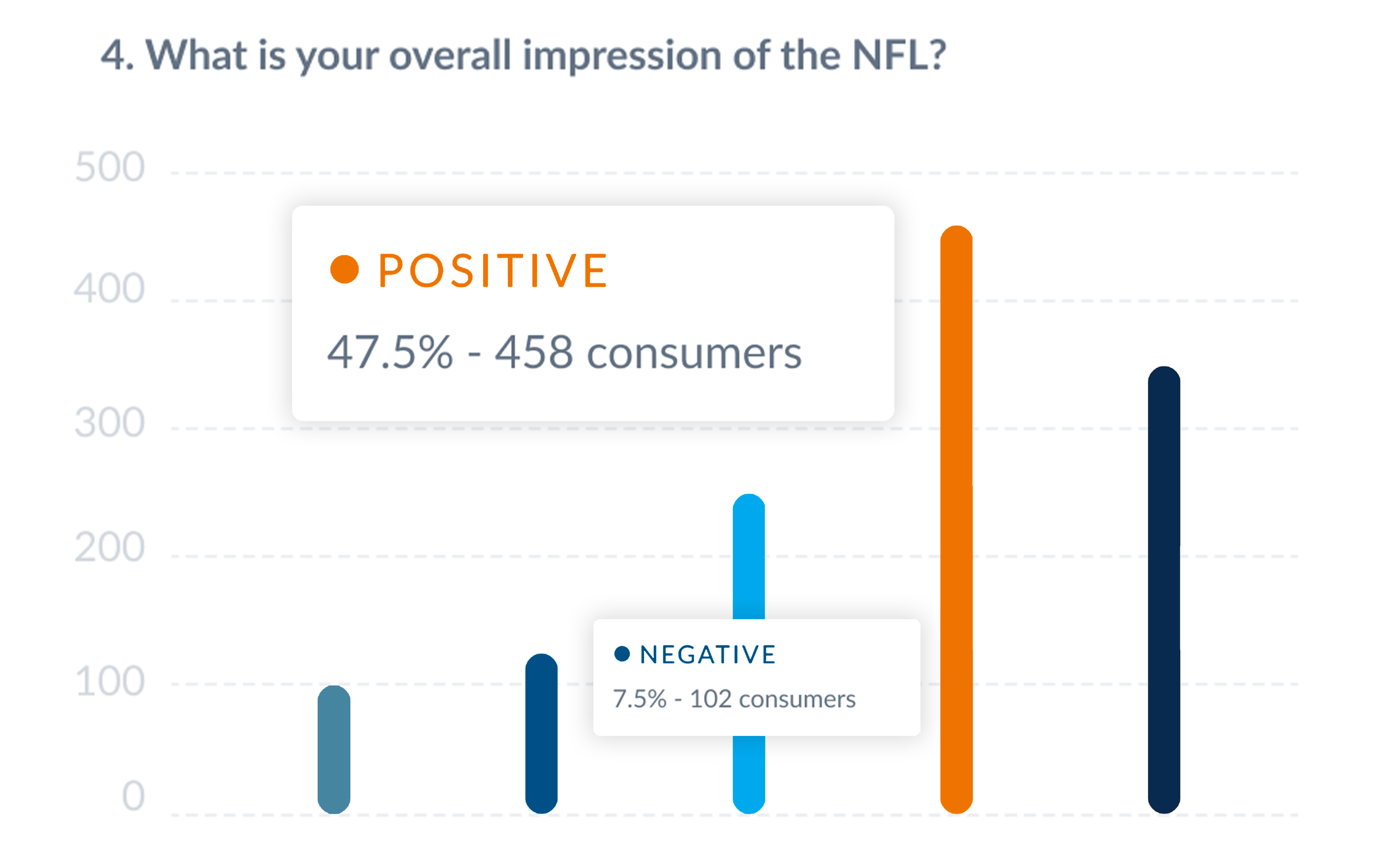Select the dark blue Negative bar
1400x857 pixels.
point(541,733)
